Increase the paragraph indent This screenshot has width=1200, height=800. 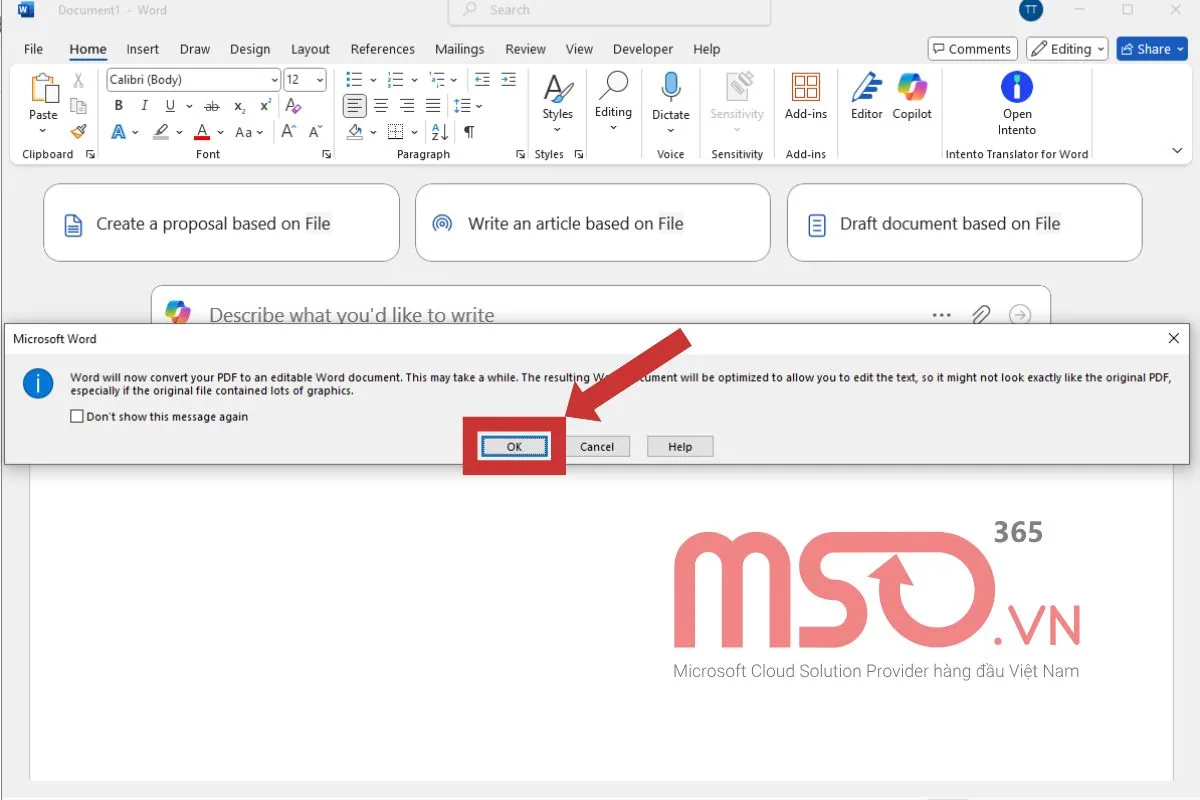click(x=508, y=80)
